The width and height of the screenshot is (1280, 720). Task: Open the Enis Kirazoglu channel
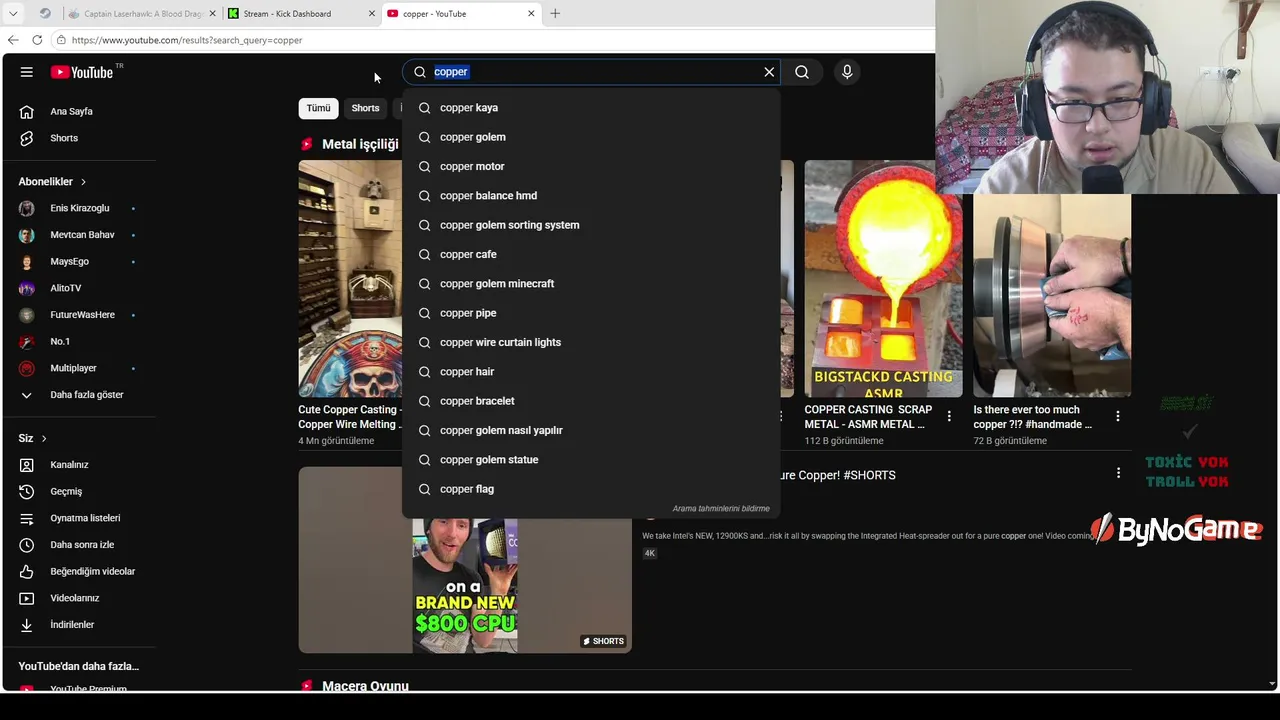(78, 208)
